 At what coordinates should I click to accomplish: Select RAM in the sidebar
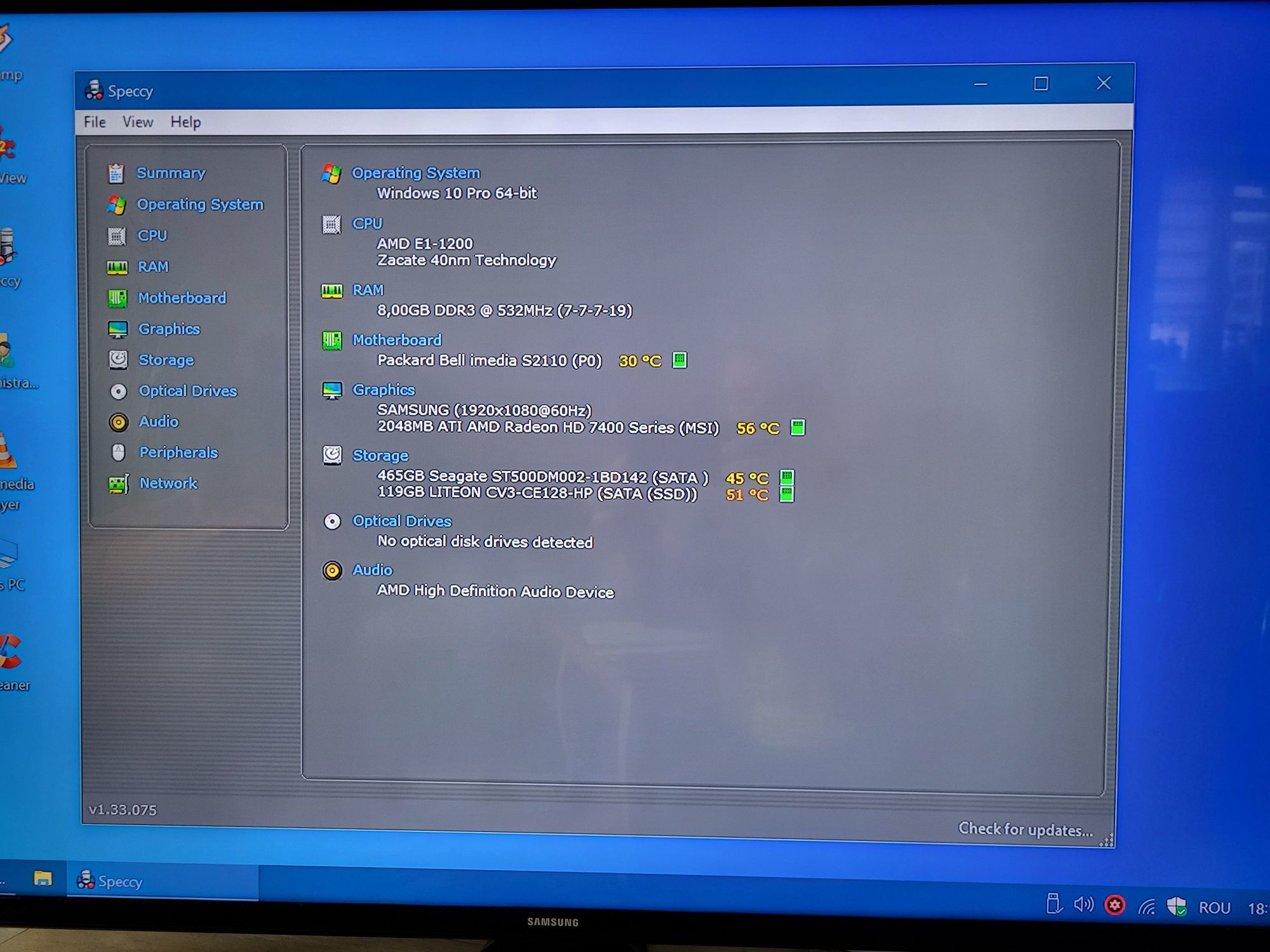pos(153,267)
